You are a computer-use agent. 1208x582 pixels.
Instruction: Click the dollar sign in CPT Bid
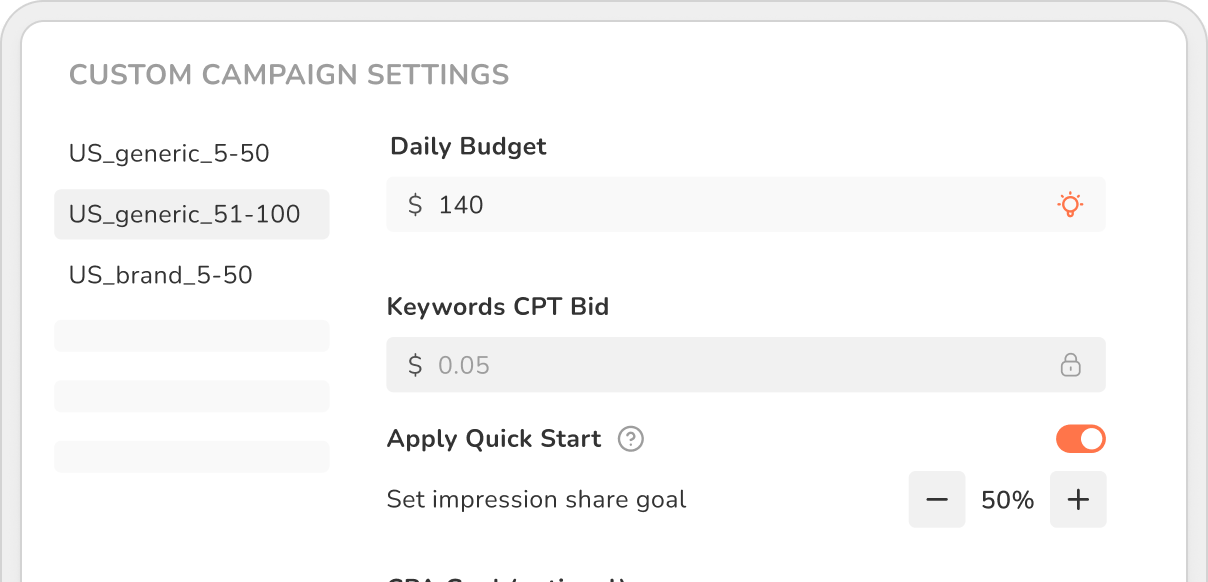coord(415,365)
